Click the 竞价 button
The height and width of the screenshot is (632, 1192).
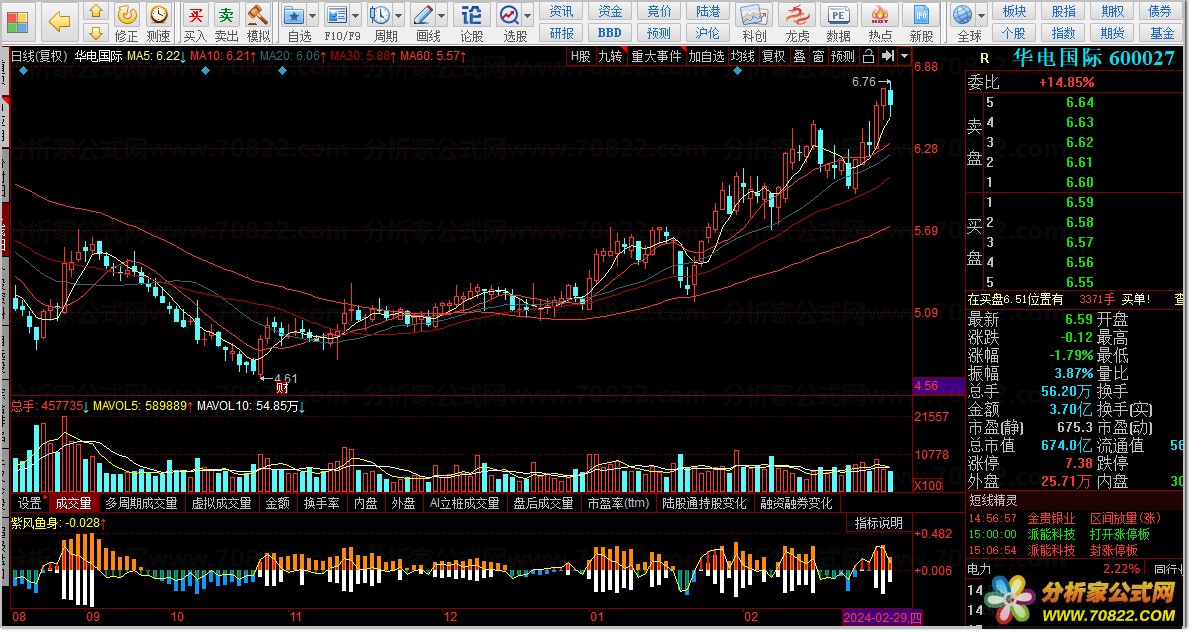(659, 11)
